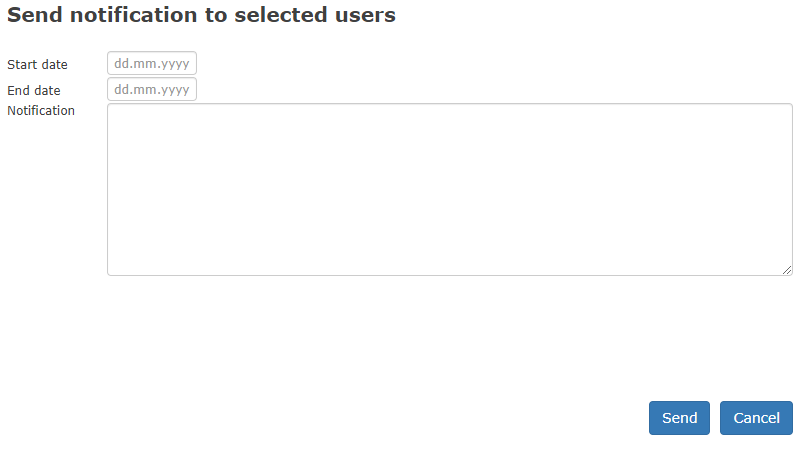Click the "Start date" label text

point(37,64)
